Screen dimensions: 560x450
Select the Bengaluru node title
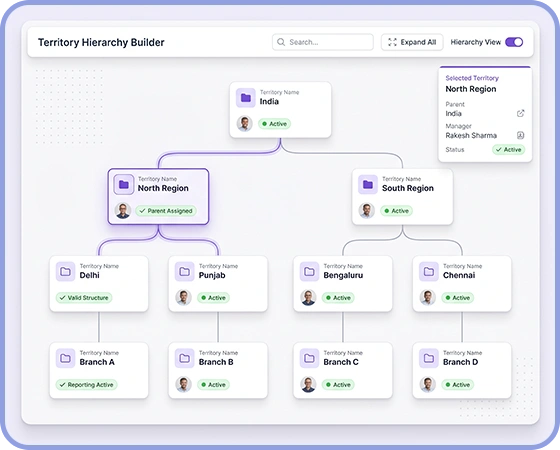(343, 275)
